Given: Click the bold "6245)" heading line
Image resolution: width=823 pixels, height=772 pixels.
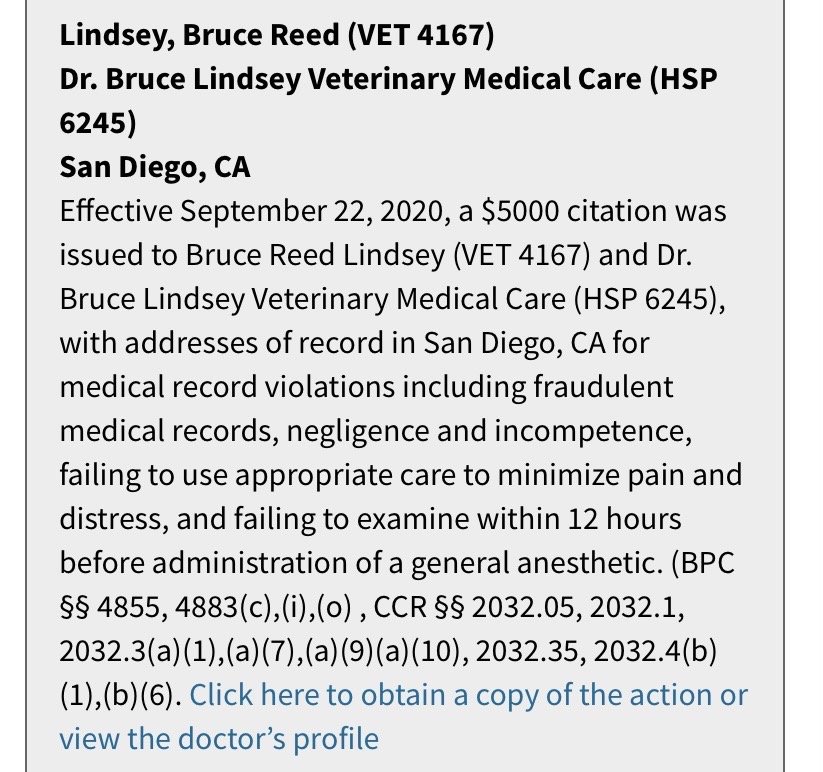Looking at the screenshot, I should pyautogui.click(x=96, y=123).
